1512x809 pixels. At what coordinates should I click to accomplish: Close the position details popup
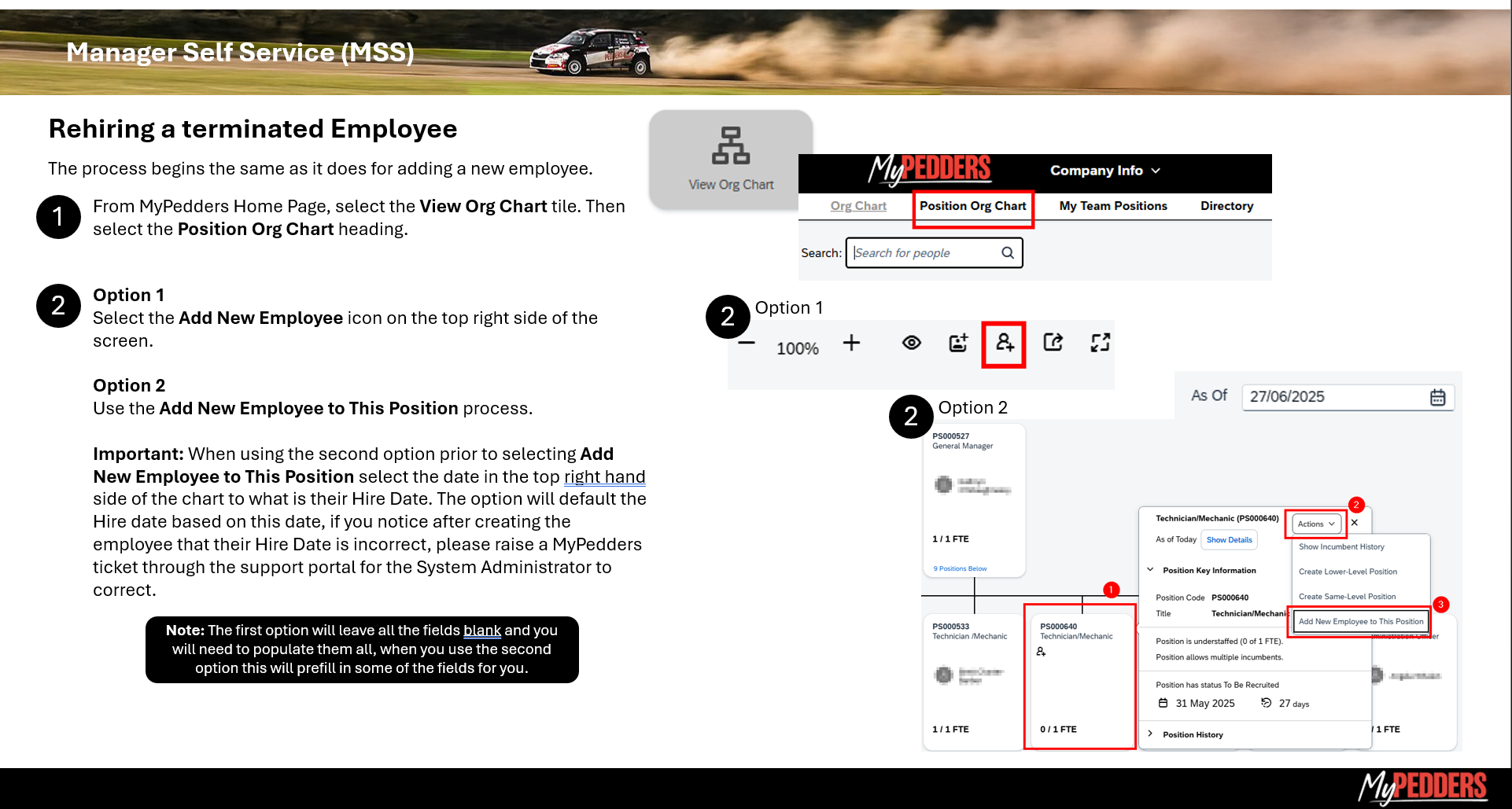(1355, 523)
